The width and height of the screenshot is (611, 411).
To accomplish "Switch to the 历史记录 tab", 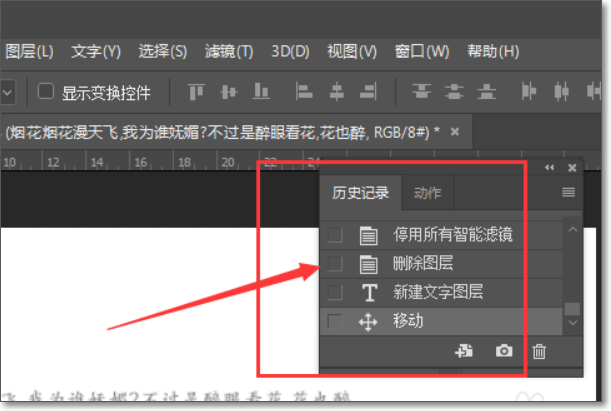I will (360, 193).
